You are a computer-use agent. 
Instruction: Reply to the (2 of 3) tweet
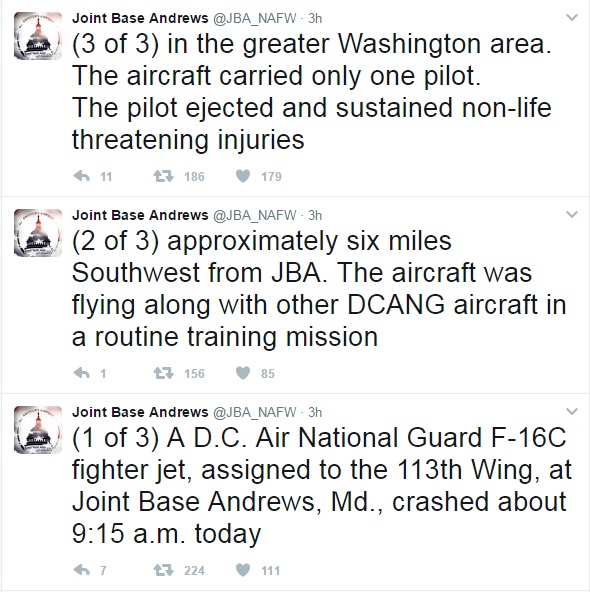coord(82,373)
